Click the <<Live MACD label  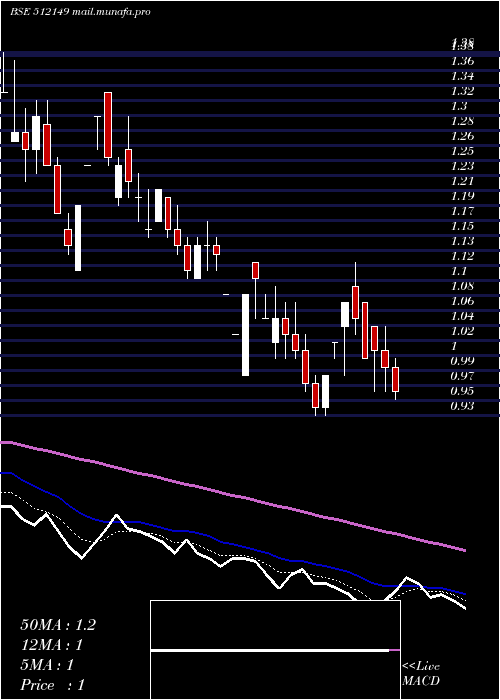421,674
